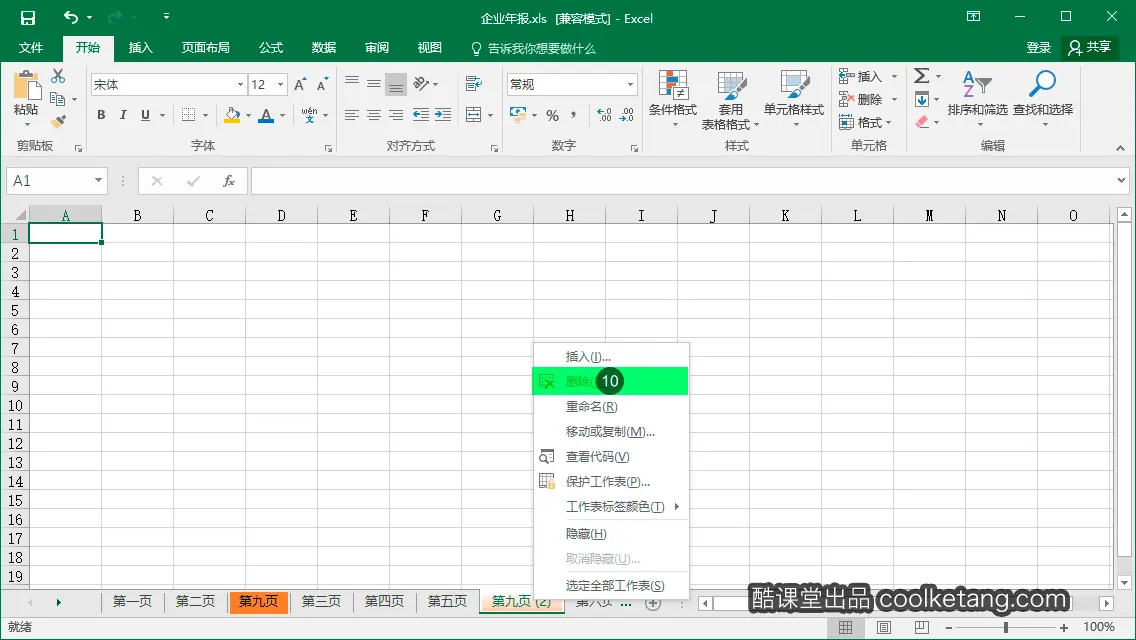1136x640 pixels.
Task: Click the Fill down arrow icon
Action: [922, 99]
